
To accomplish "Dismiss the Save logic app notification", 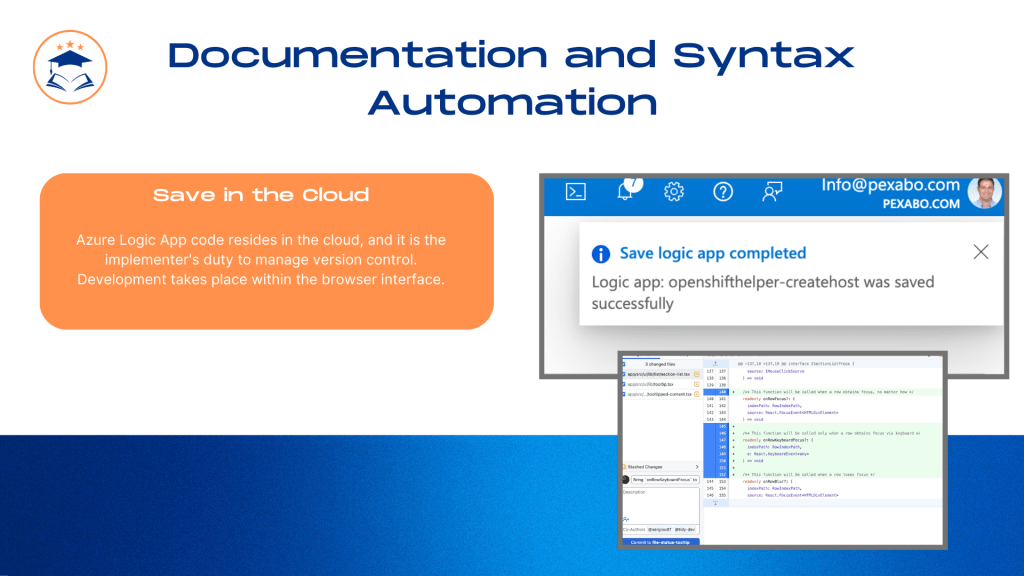I will (x=980, y=252).
